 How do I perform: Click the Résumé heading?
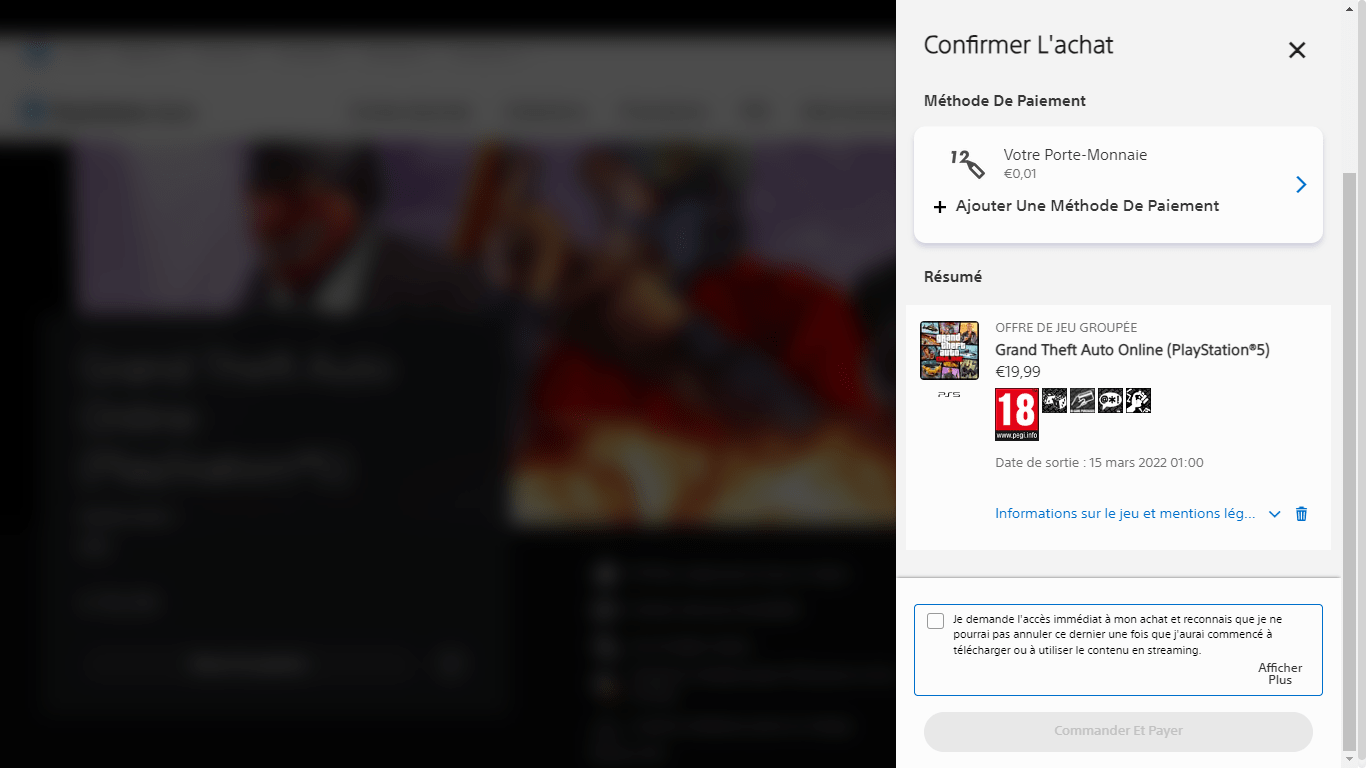coord(953,276)
